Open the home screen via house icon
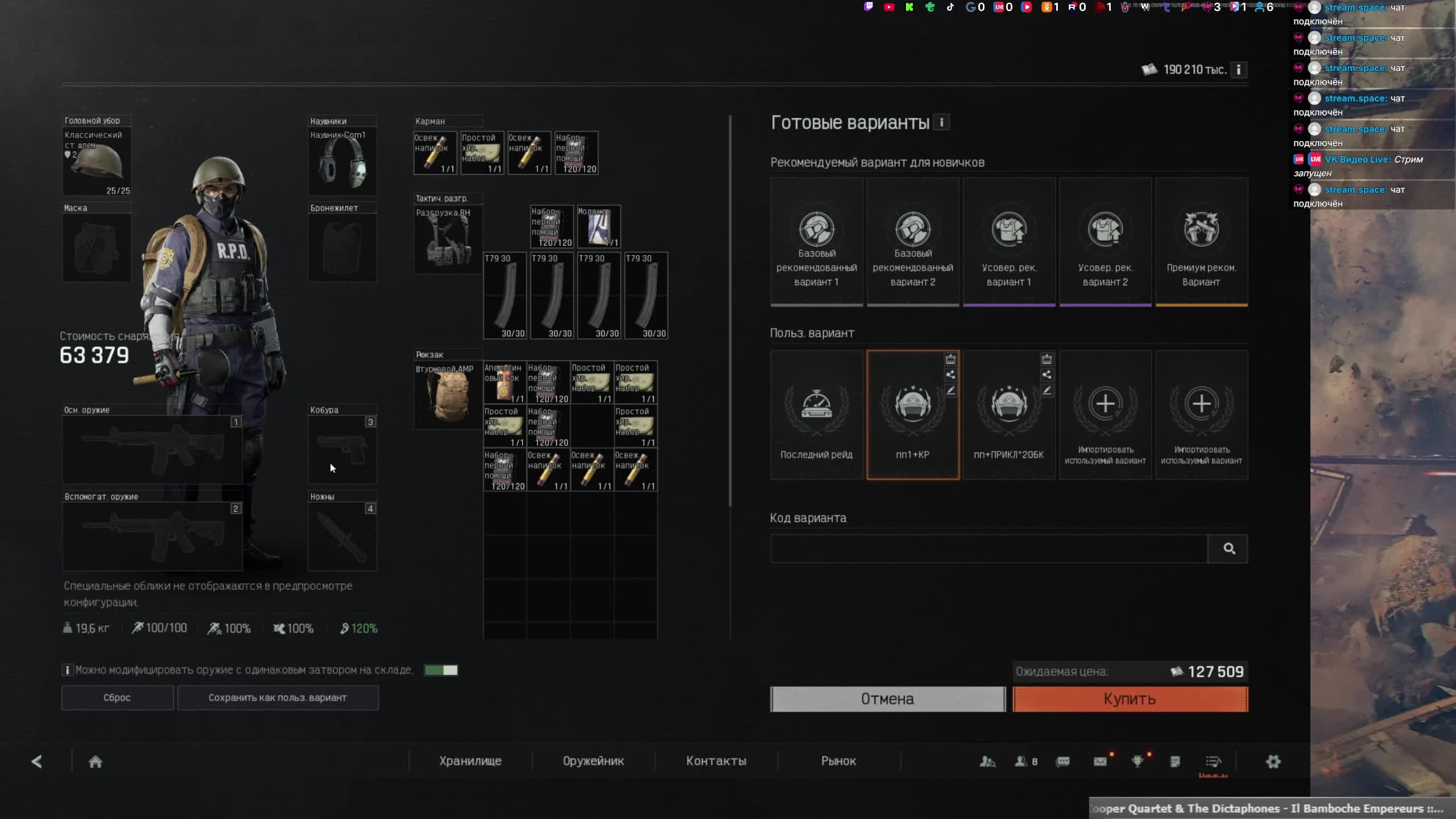Viewport: 1456px width, 819px height. click(x=96, y=762)
